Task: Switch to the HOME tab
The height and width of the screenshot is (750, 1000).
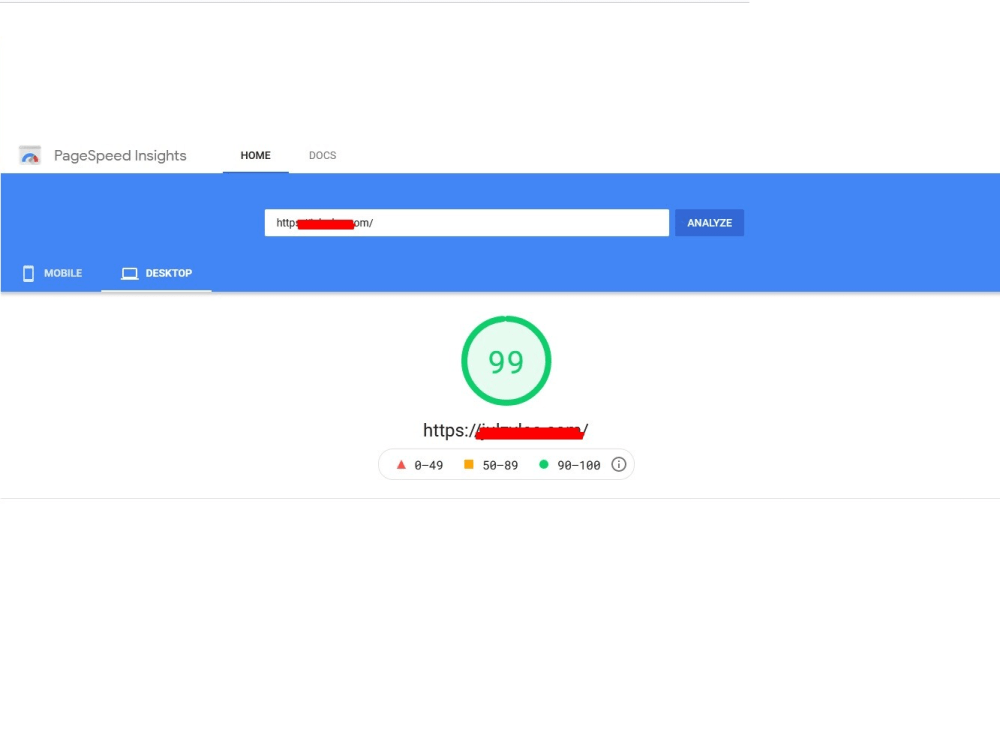Action: [255, 156]
